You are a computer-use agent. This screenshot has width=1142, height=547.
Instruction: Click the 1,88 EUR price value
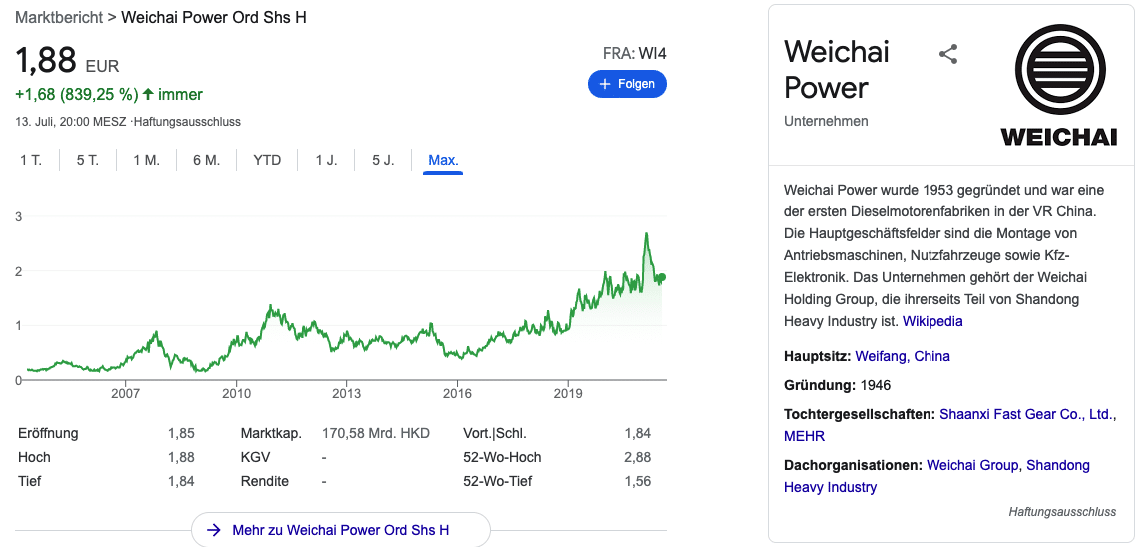67,60
